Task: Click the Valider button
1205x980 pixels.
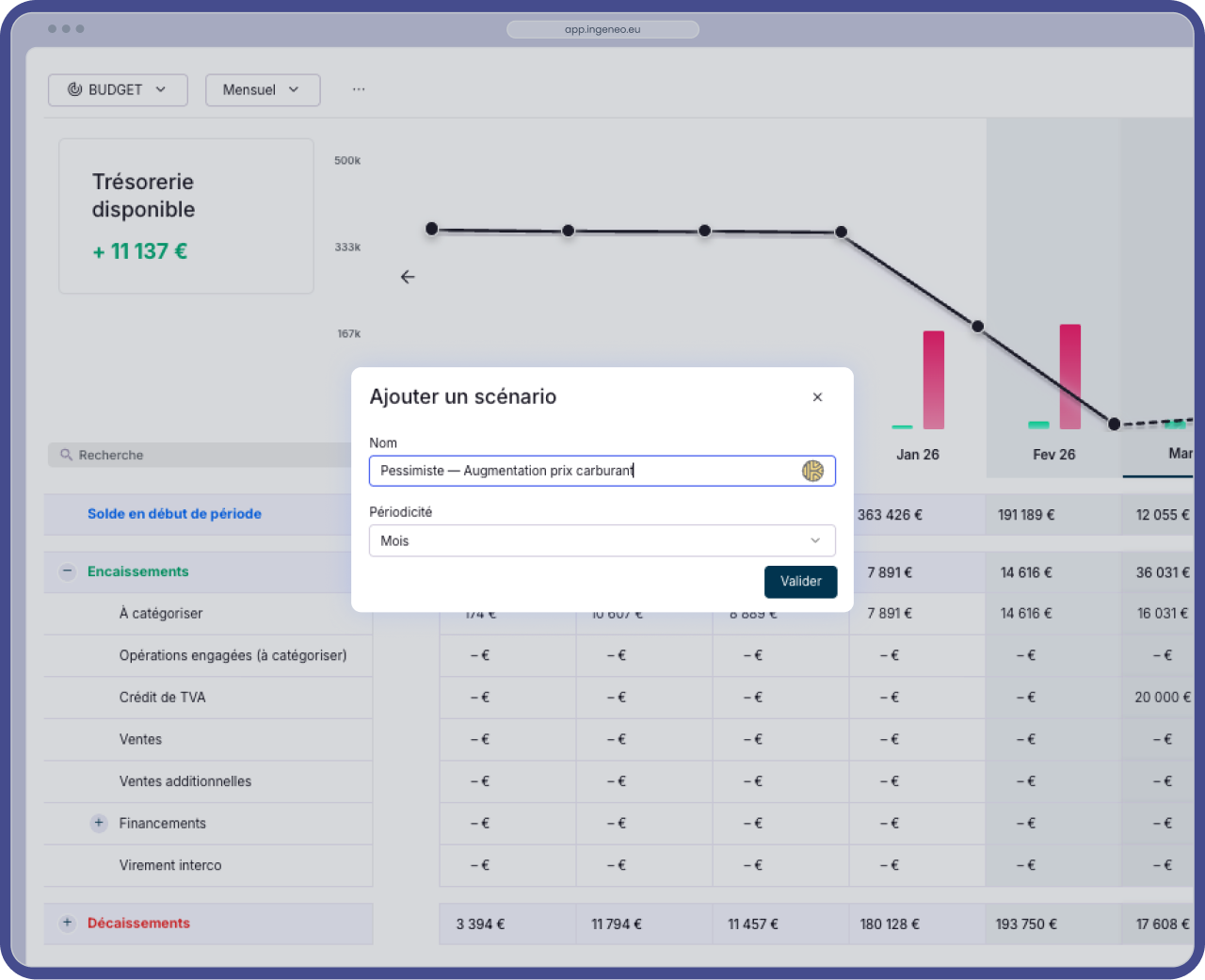Action: click(800, 582)
